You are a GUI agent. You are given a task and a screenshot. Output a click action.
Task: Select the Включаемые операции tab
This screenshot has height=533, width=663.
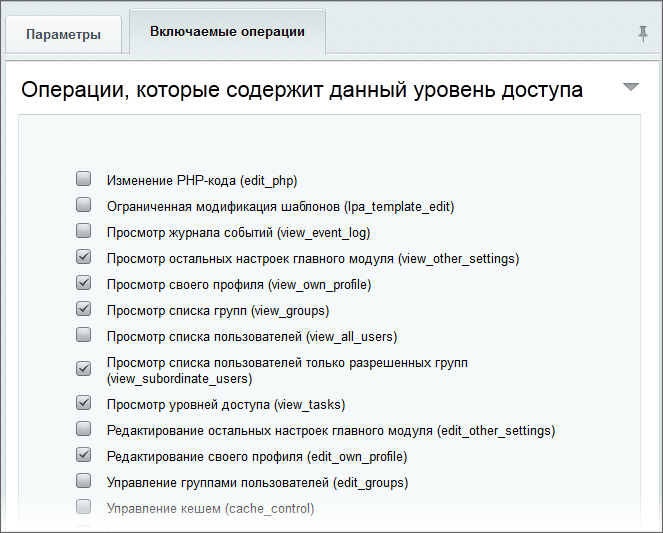pyautogui.click(x=227, y=32)
